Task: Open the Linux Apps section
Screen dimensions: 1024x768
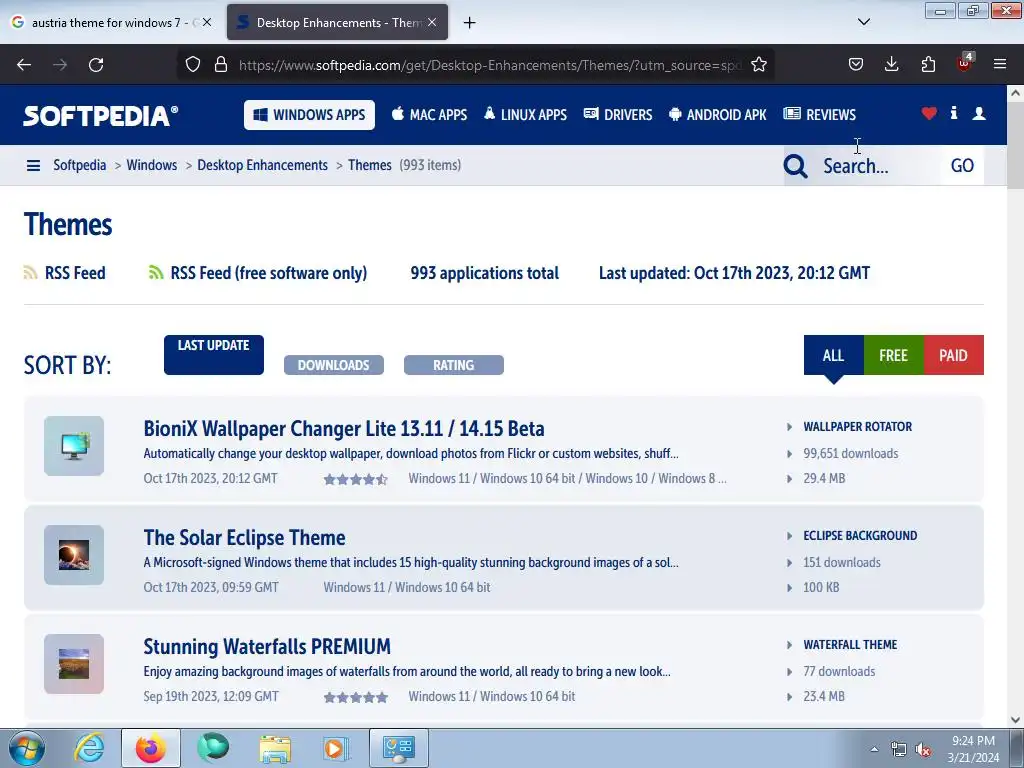Action: click(525, 115)
